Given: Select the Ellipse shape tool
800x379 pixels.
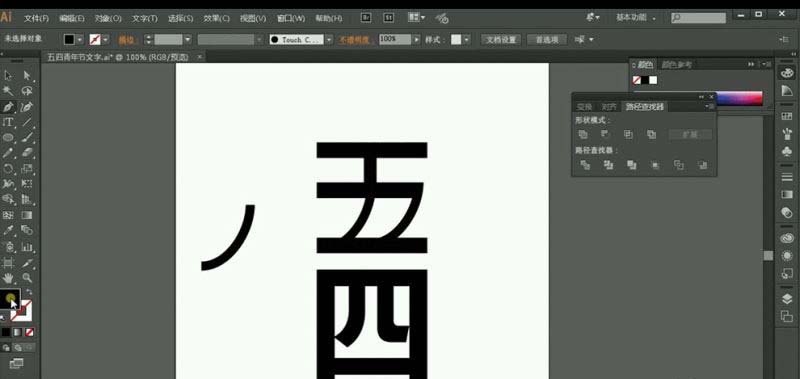Looking at the screenshot, I should pos(8,138).
